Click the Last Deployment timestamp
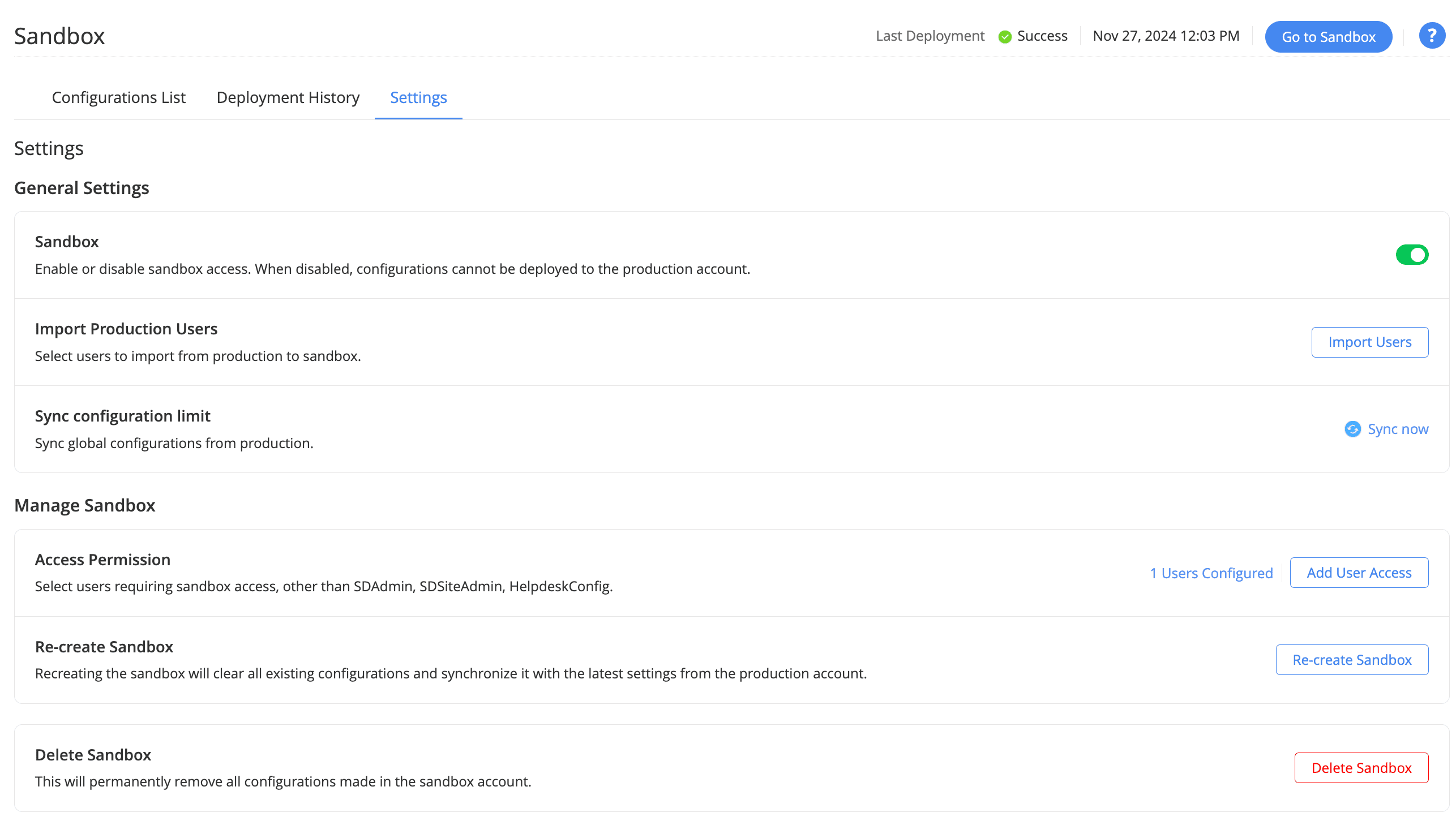Image resolution: width=1456 pixels, height=834 pixels. pyautogui.click(x=1166, y=36)
